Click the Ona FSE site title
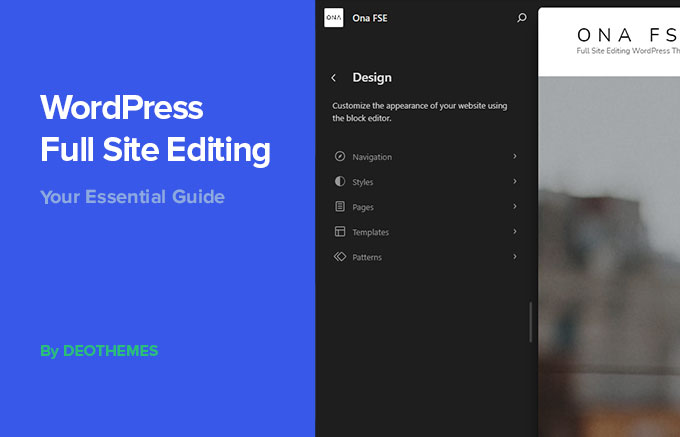Viewport: 680px width, 437px height. pos(370,18)
